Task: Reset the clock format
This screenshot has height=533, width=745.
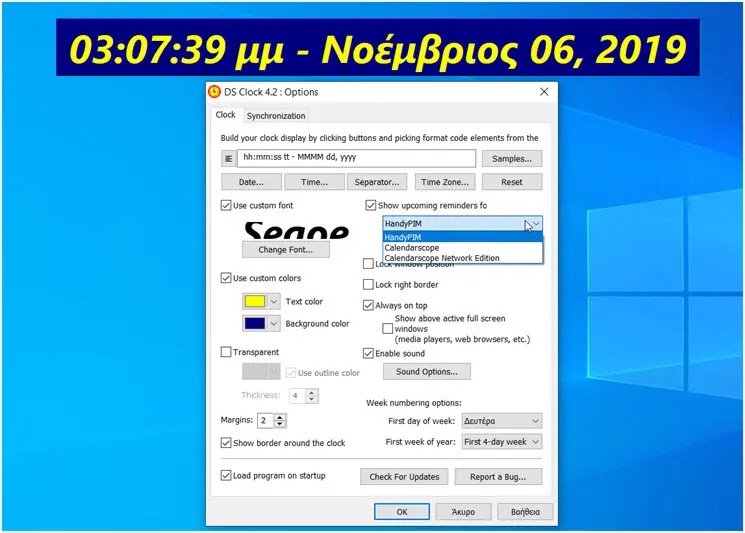Action: pyautogui.click(x=512, y=182)
